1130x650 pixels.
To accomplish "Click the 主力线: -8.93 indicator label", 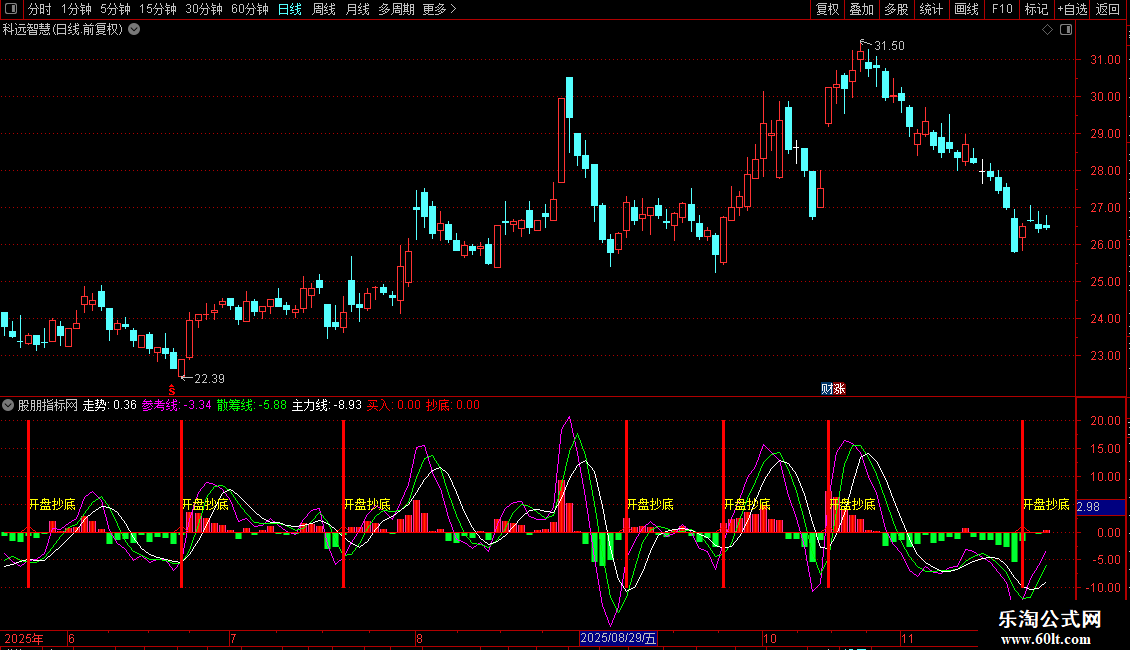I will click(x=326, y=405).
